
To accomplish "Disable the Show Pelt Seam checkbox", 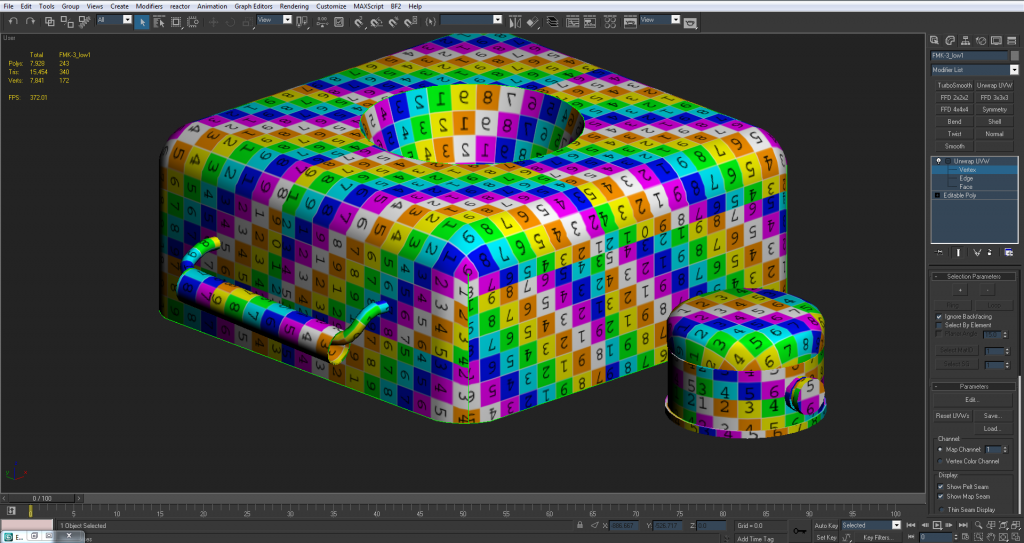I will click(941, 487).
